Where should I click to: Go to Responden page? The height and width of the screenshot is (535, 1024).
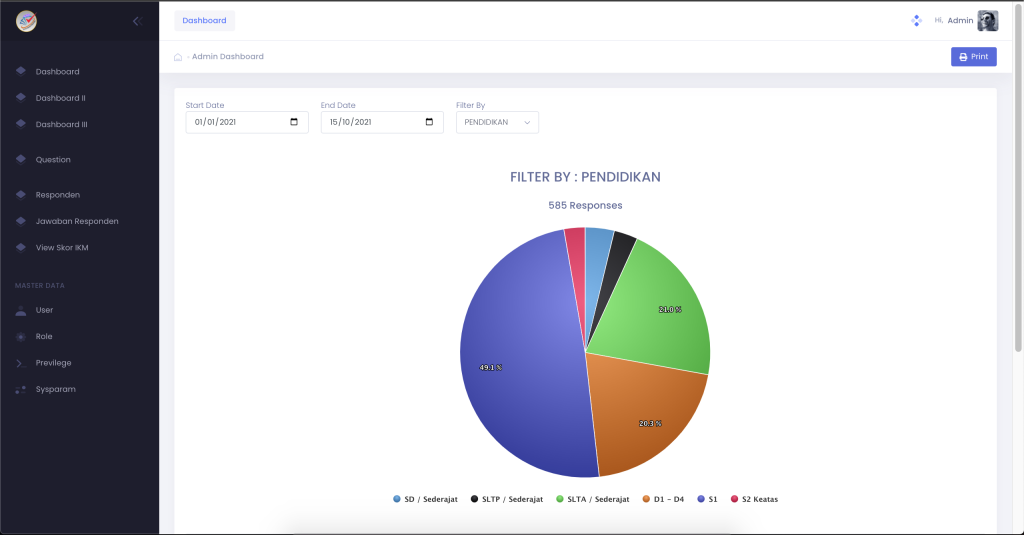click(57, 195)
